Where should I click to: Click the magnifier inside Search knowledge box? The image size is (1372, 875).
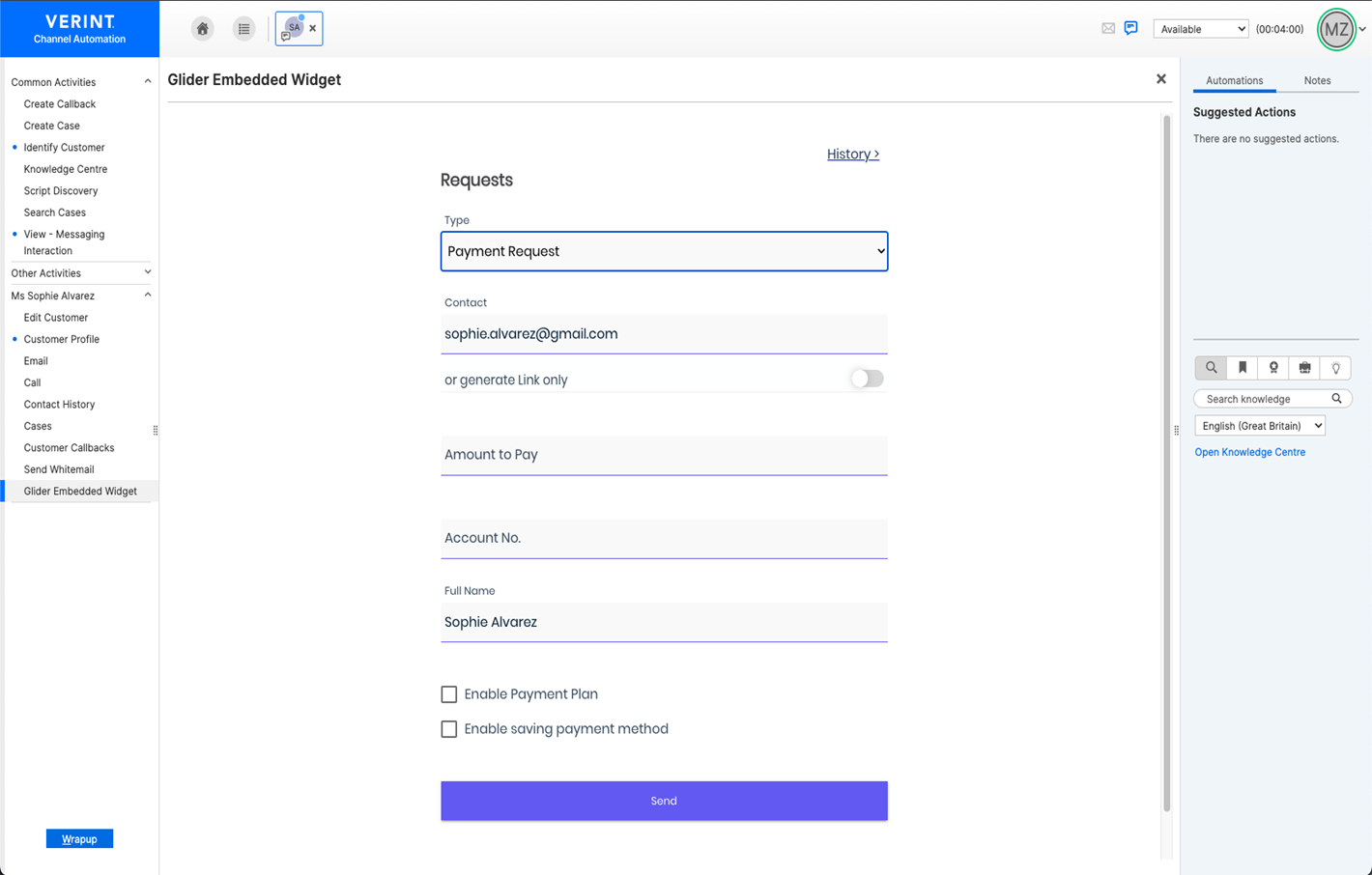pyautogui.click(x=1336, y=399)
